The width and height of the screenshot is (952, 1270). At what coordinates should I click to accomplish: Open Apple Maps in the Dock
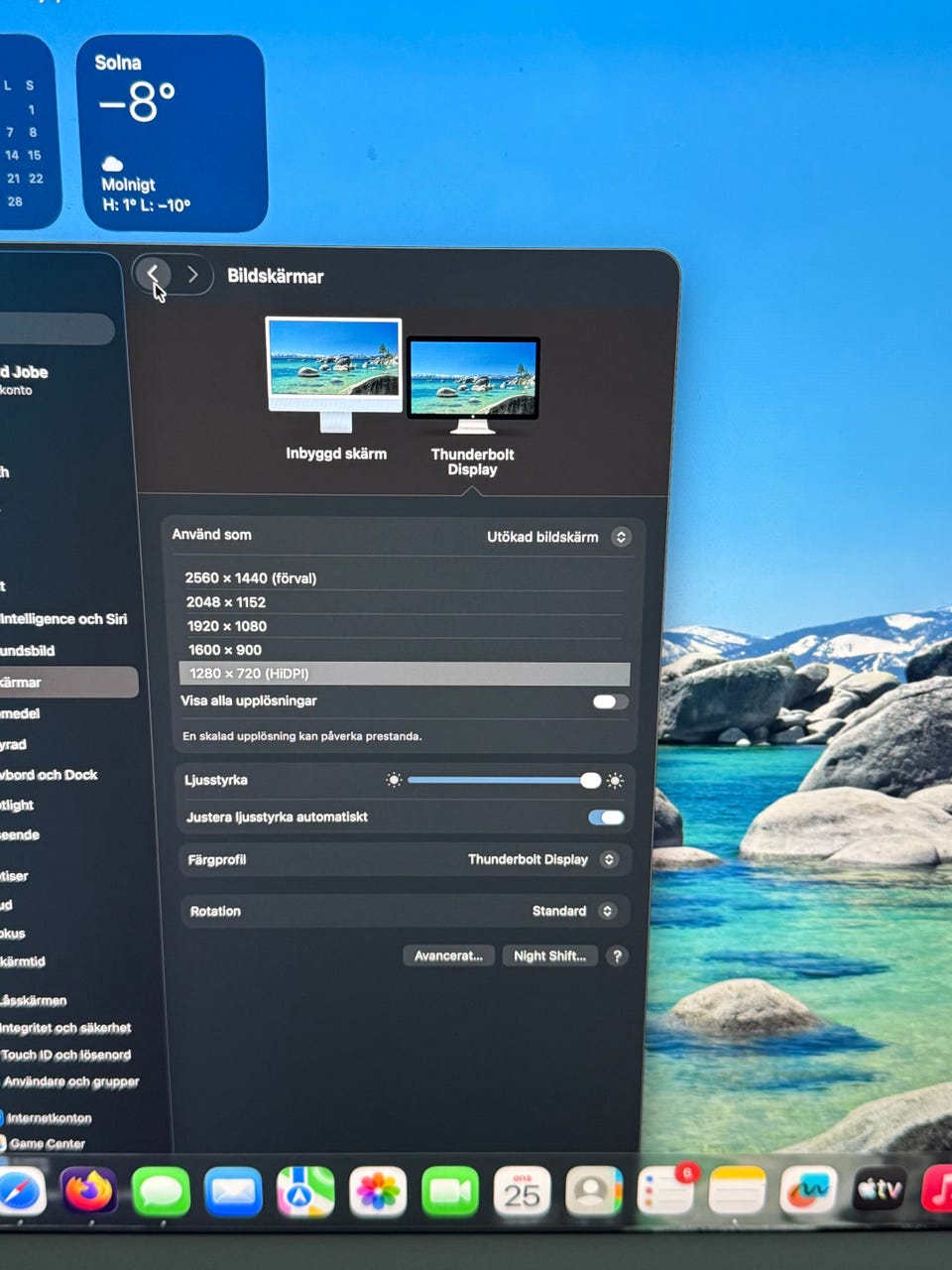click(x=305, y=1192)
